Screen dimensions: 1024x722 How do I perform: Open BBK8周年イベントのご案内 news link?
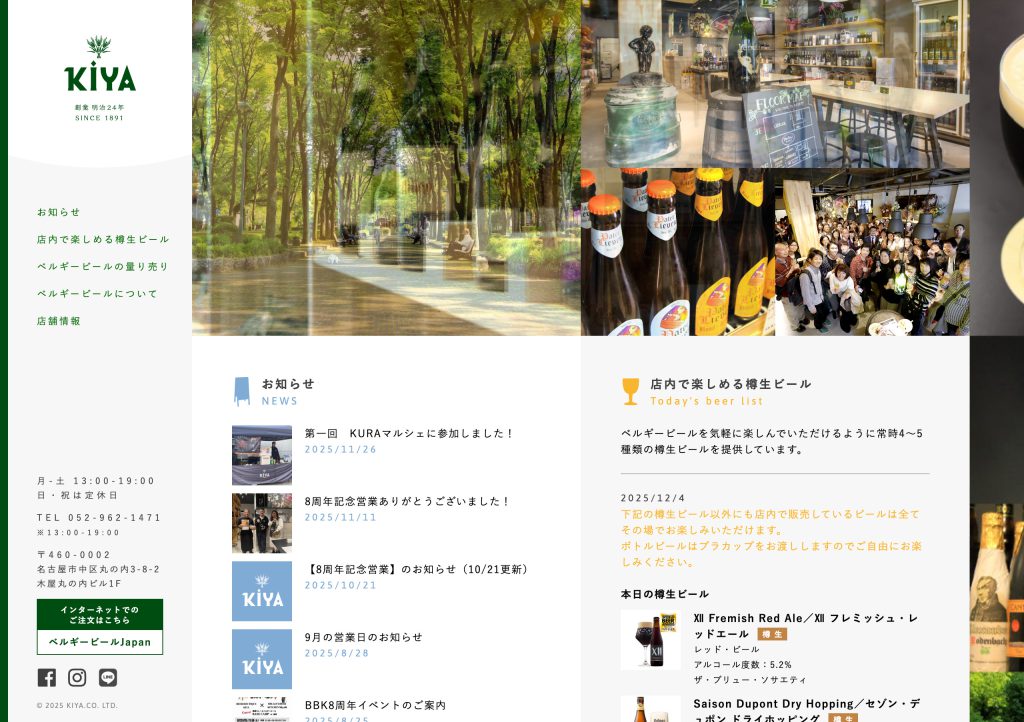(x=375, y=705)
